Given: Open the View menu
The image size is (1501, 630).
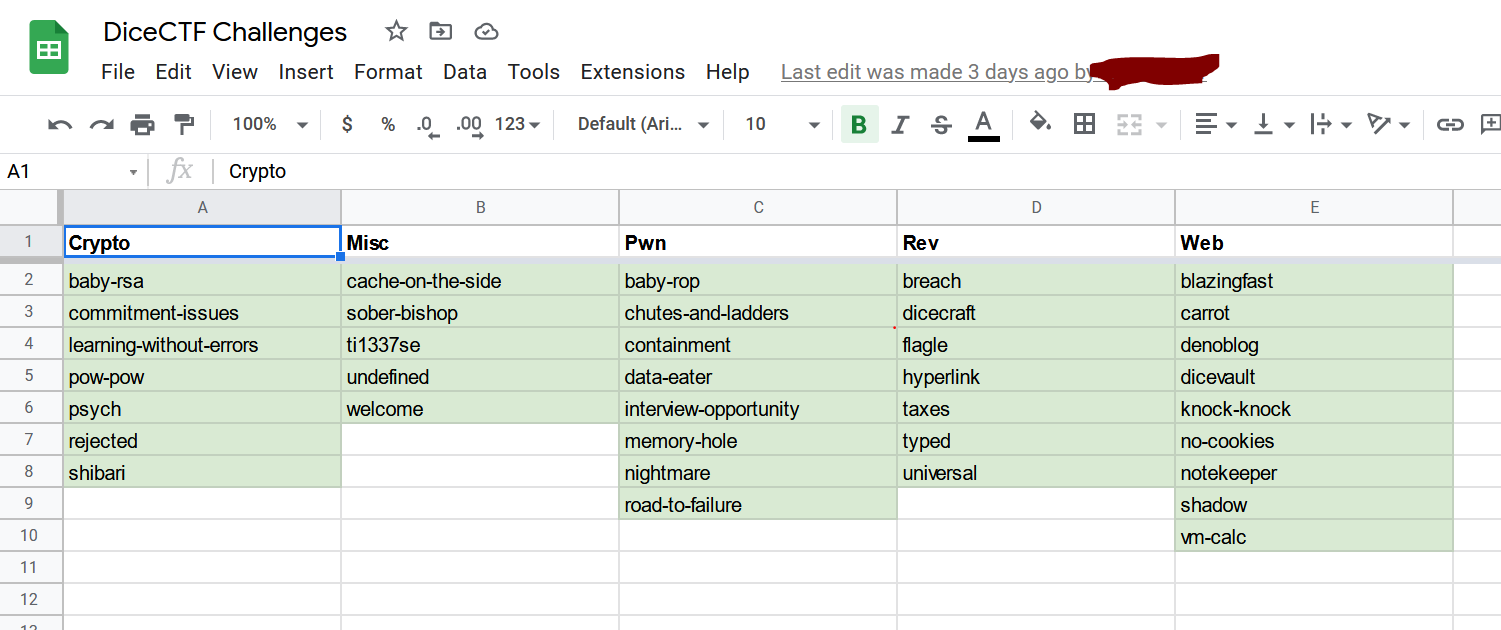Looking at the screenshot, I should [235, 72].
